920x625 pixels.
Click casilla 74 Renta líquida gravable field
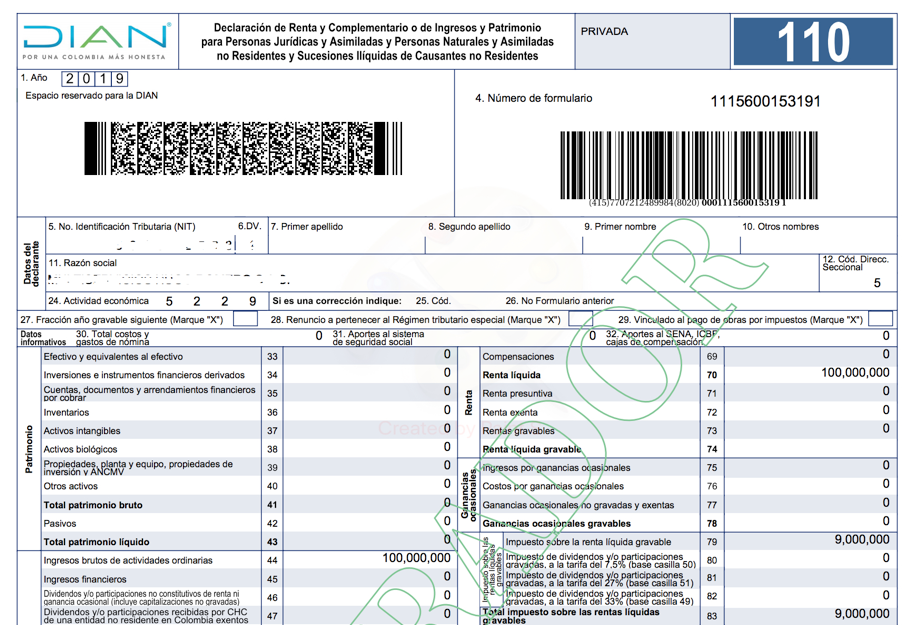coord(811,447)
